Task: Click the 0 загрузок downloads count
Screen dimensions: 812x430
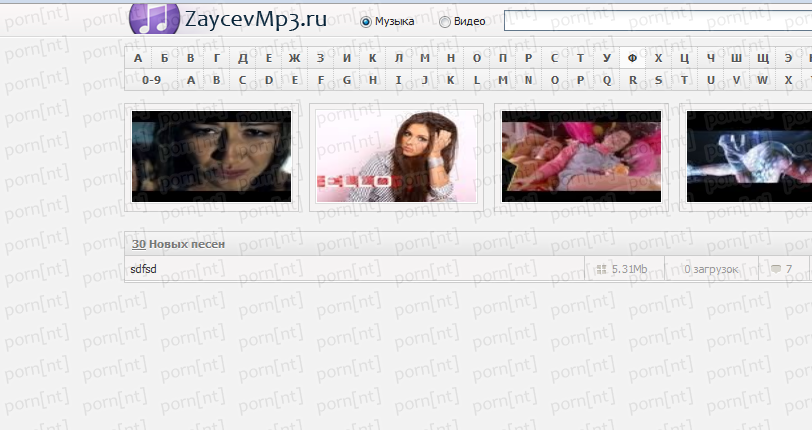Action: [711, 269]
